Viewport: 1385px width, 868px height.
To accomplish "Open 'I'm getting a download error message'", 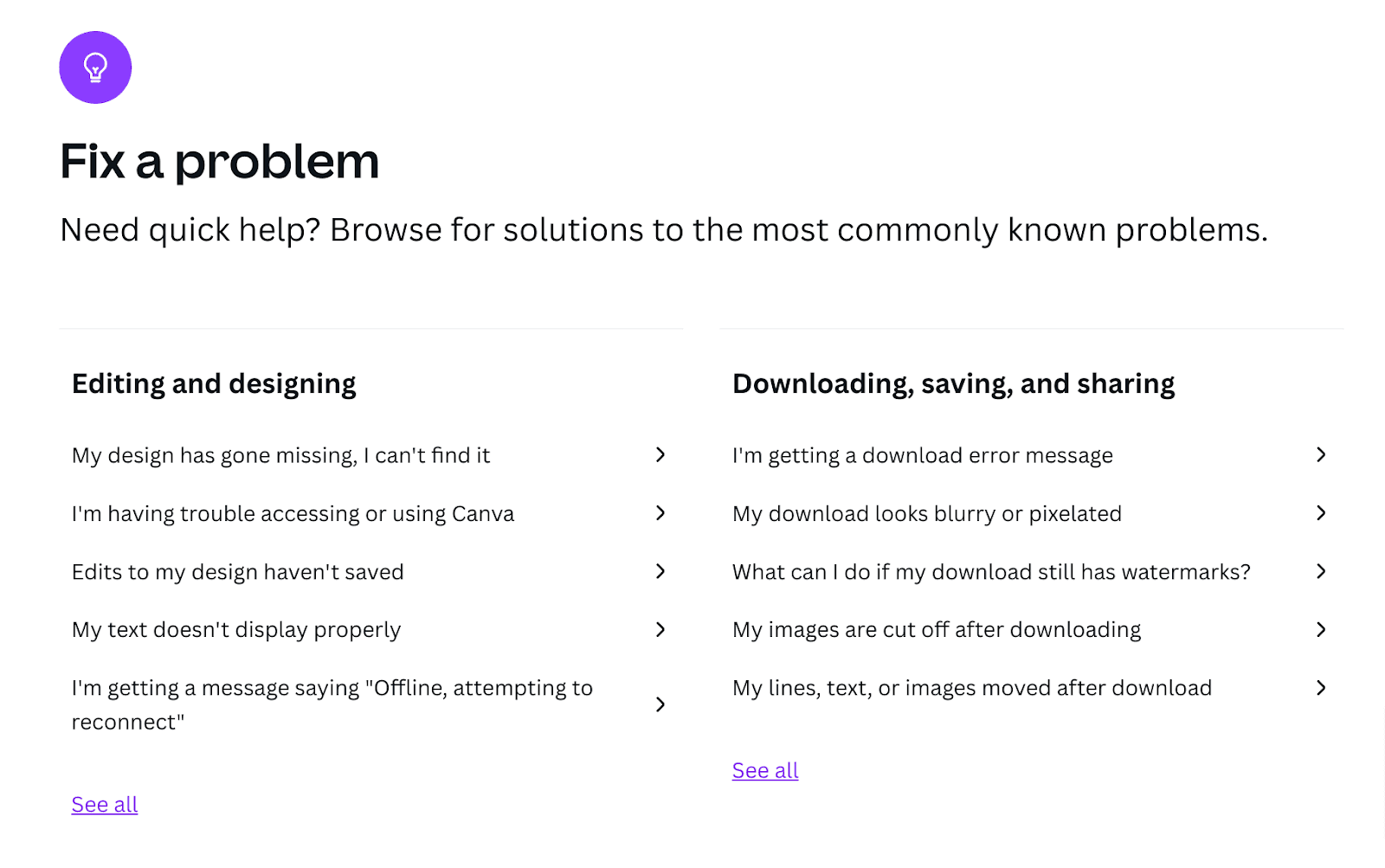I will point(922,455).
